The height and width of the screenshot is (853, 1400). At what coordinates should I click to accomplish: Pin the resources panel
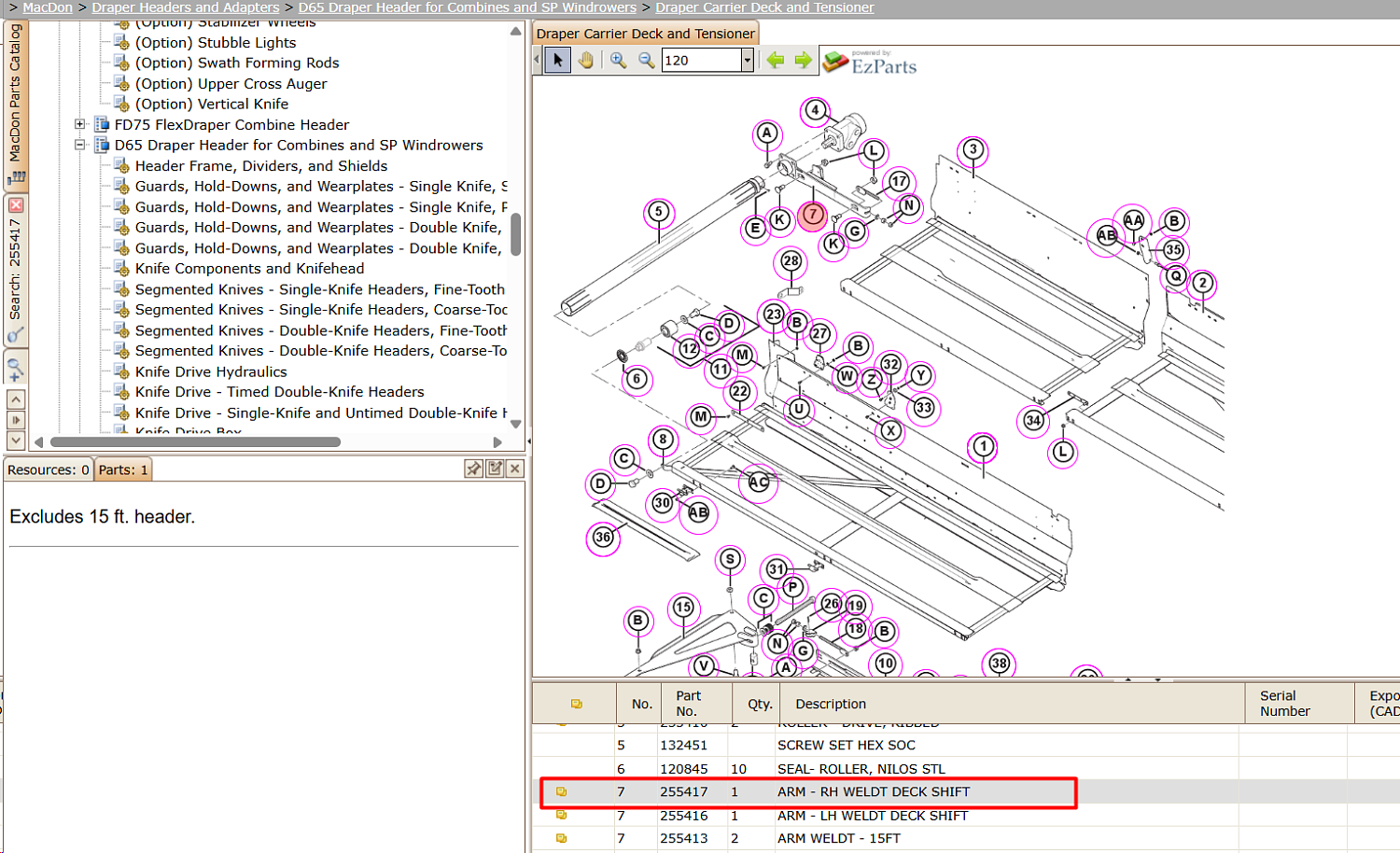(473, 468)
